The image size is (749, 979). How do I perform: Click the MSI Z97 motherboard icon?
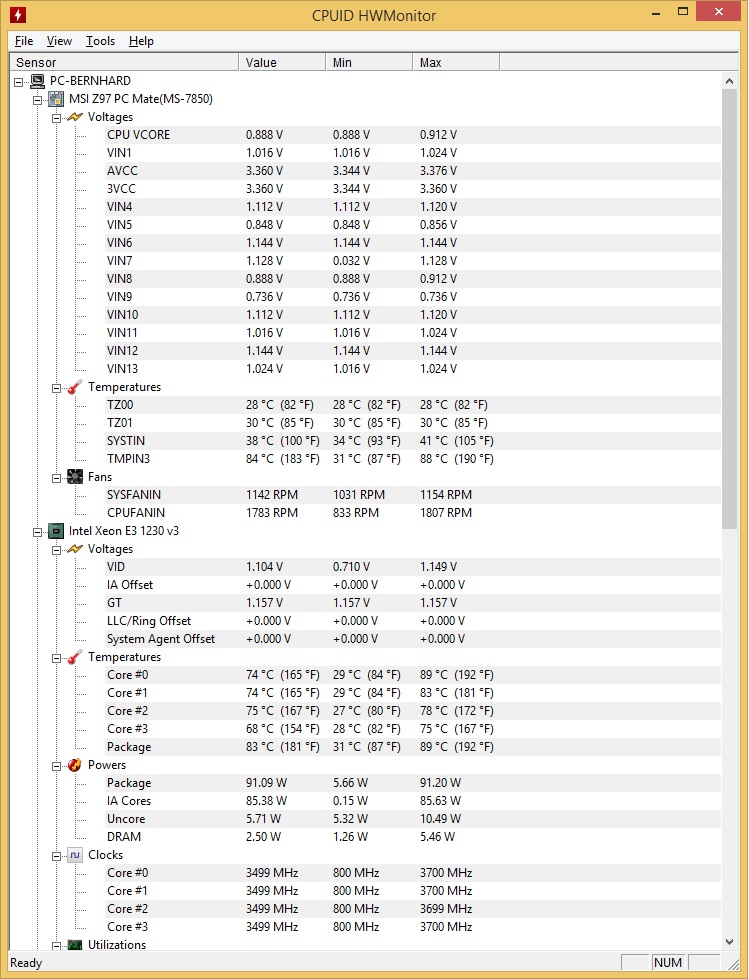click(x=56, y=99)
